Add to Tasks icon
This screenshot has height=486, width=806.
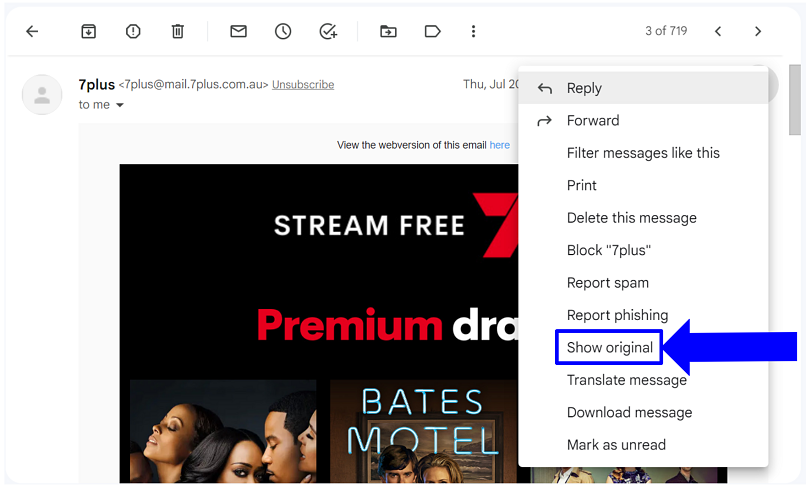[x=328, y=31]
